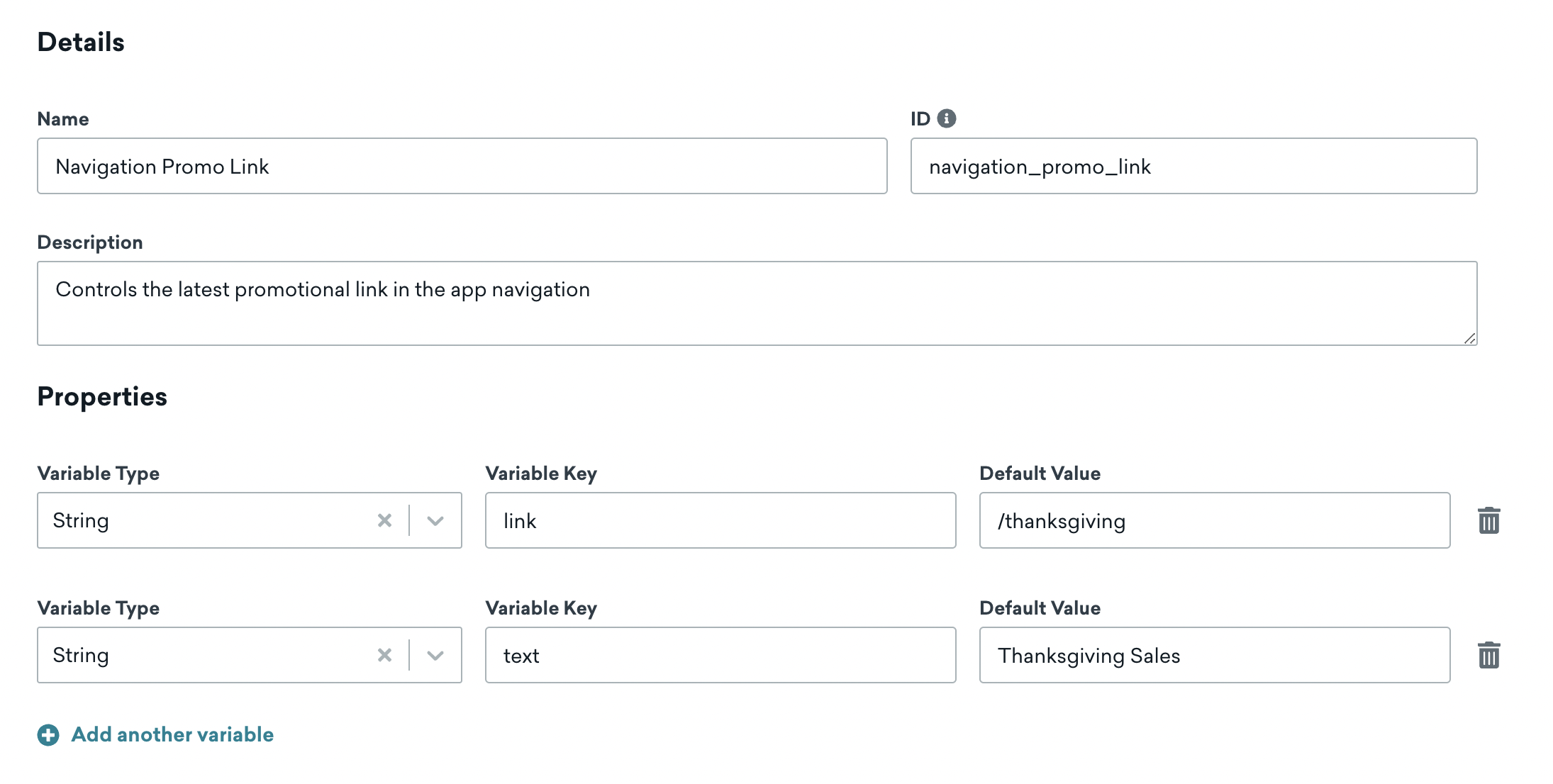The height and width of the screenshot is (784, 1553).
Task: Edit the Default Value field '/thanksgiving'
Action: click(1213, 520)
